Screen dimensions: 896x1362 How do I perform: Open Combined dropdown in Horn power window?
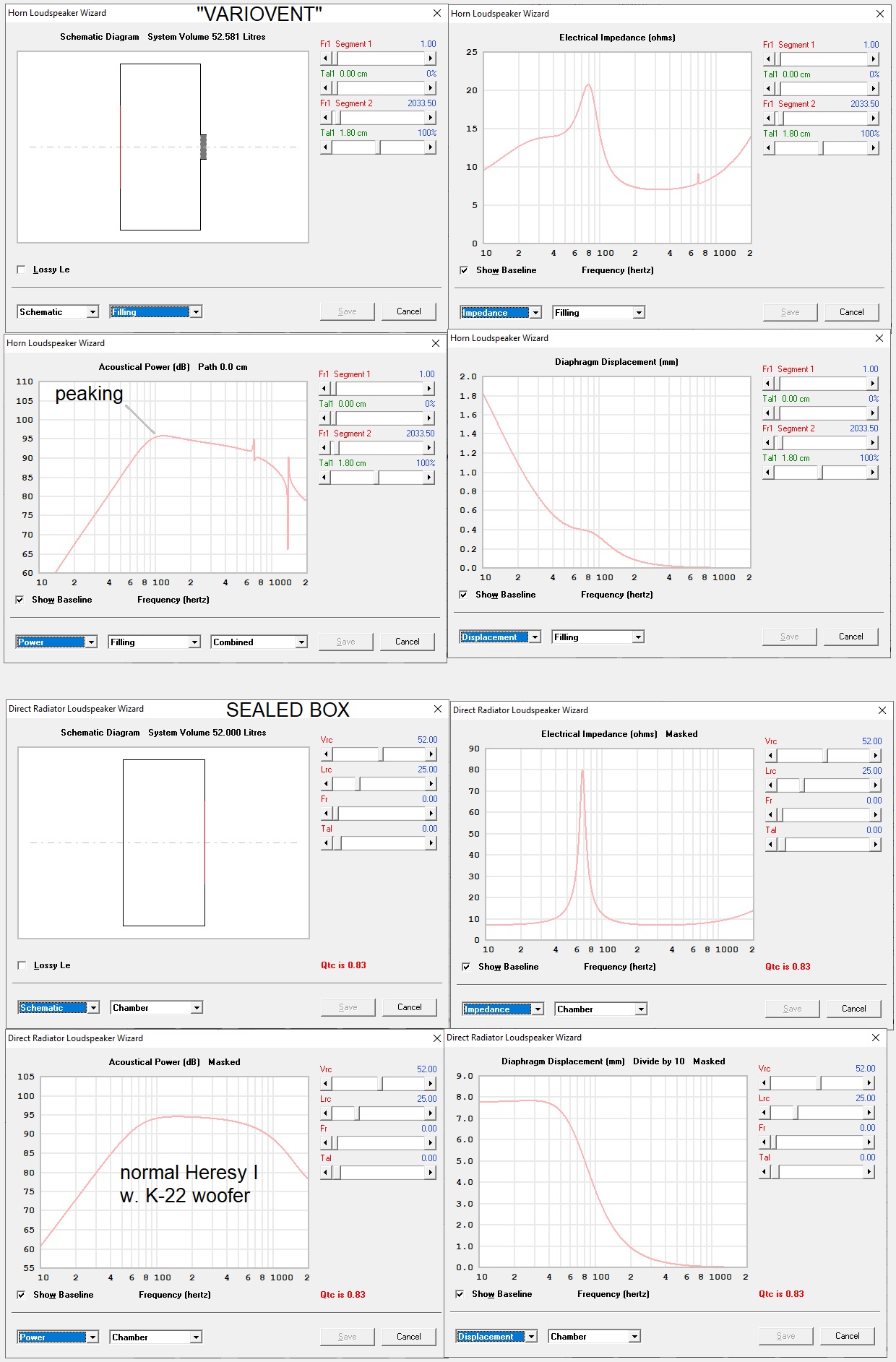[259, 642]
